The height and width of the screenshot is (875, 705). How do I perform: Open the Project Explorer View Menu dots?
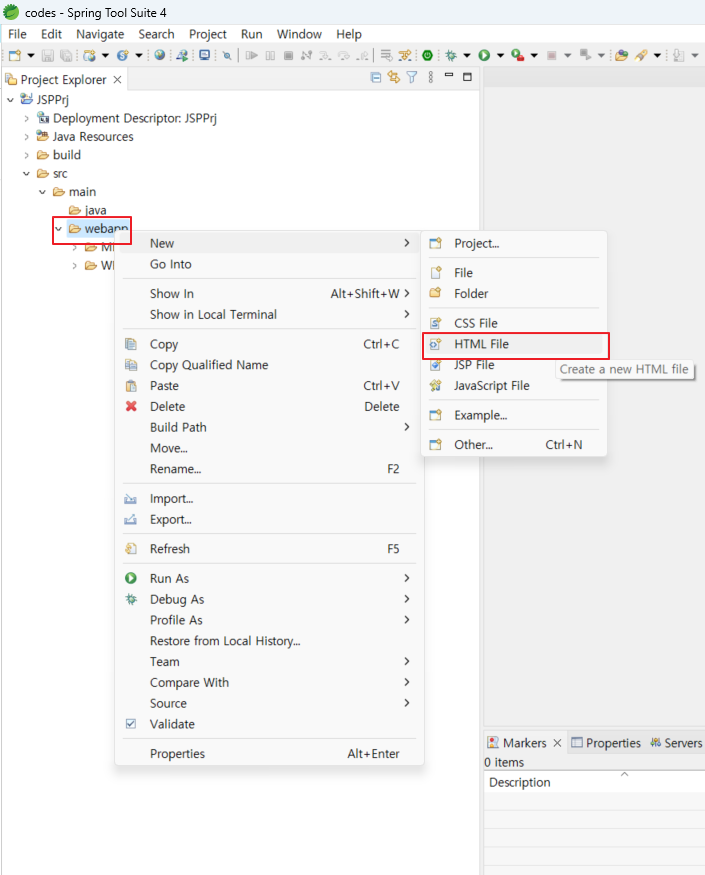click(x=430, y=78)
